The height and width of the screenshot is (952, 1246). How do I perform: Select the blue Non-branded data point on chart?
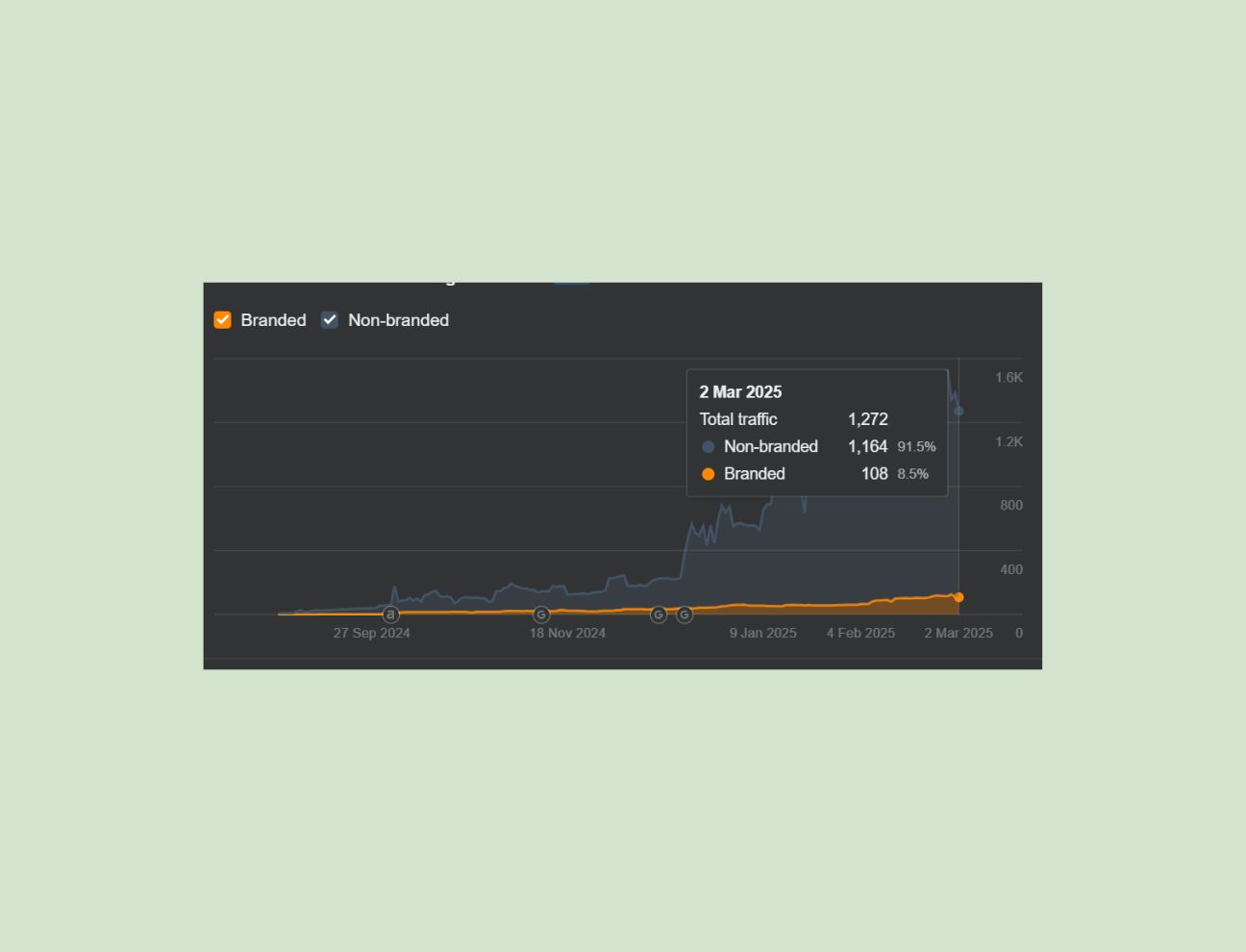click(x=959, y=412)
